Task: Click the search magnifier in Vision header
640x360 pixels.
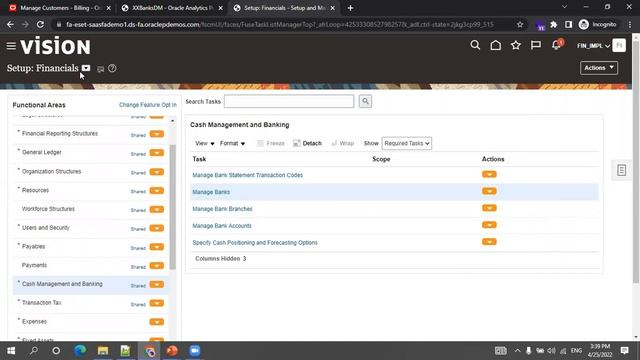Action: click(x=475, y=45)
